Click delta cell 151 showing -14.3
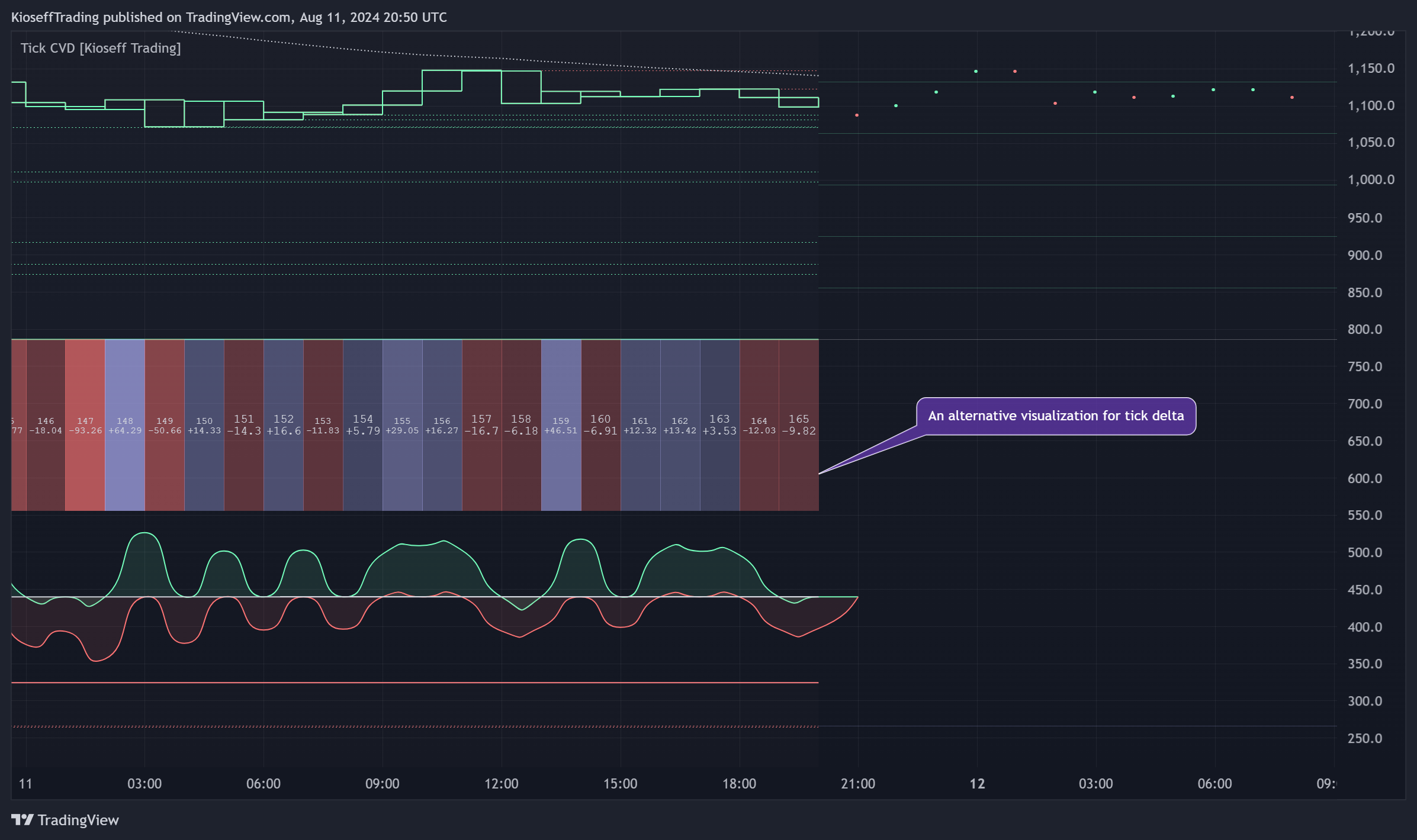This screenshot has height=840, width=1417. click(x=244, y=425)
